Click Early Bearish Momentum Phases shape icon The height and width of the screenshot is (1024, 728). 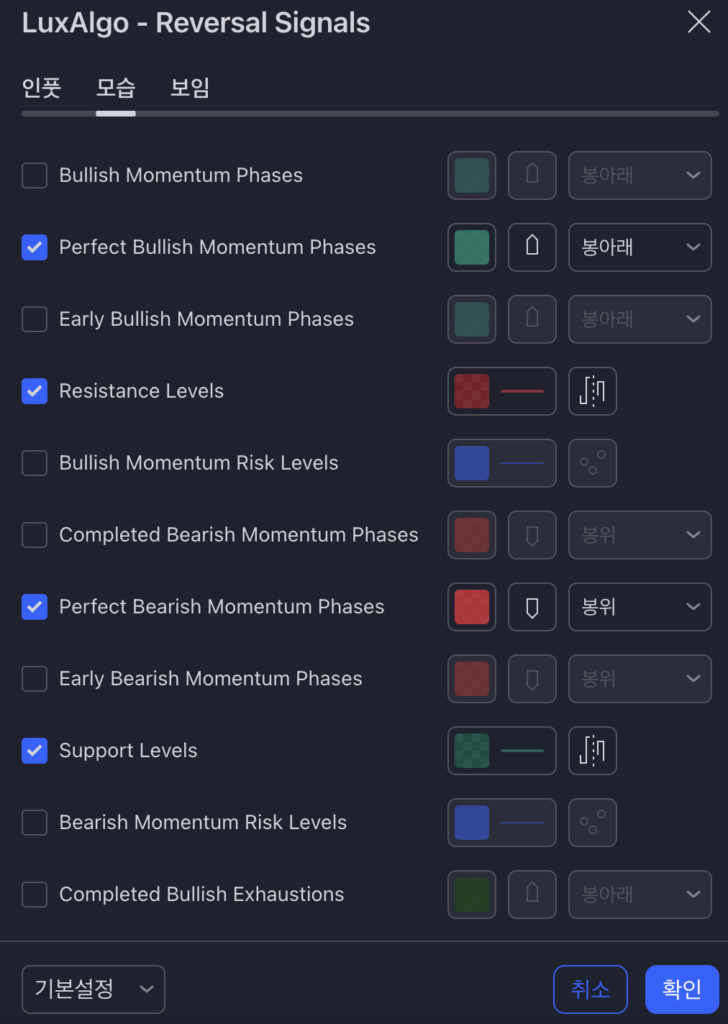point(533,679)
